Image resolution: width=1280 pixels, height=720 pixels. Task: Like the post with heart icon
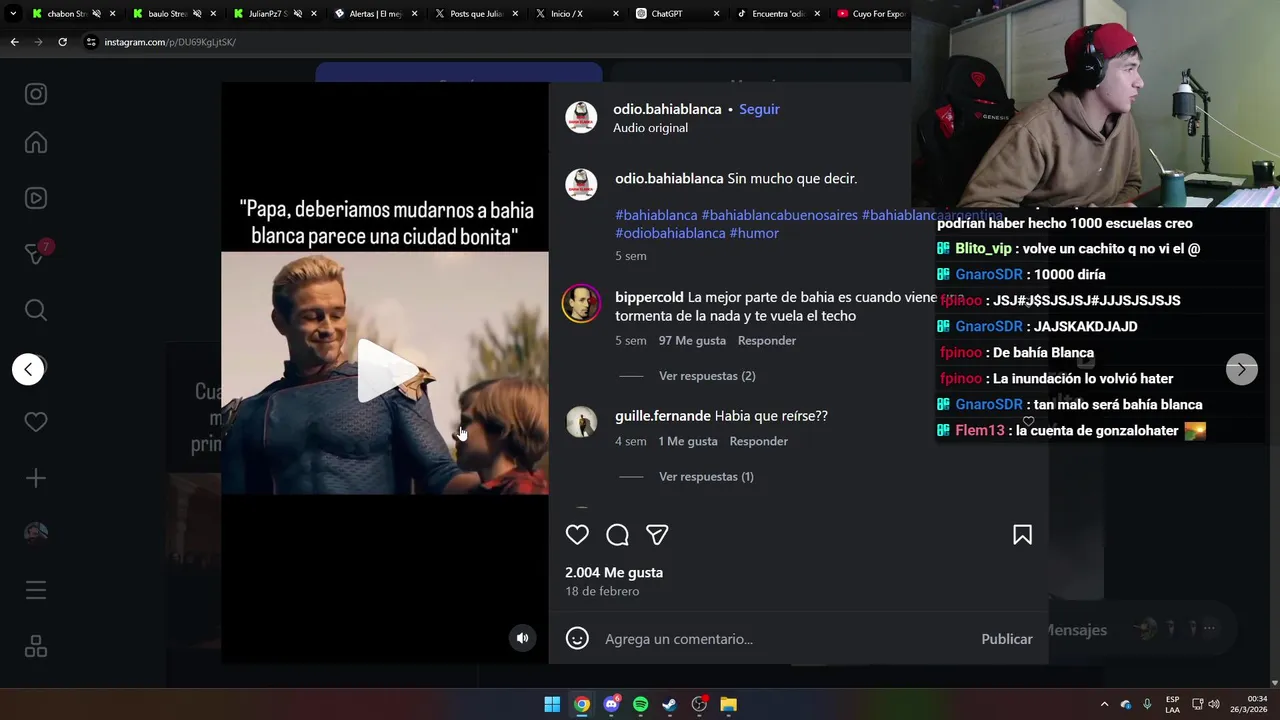(577, 535)
